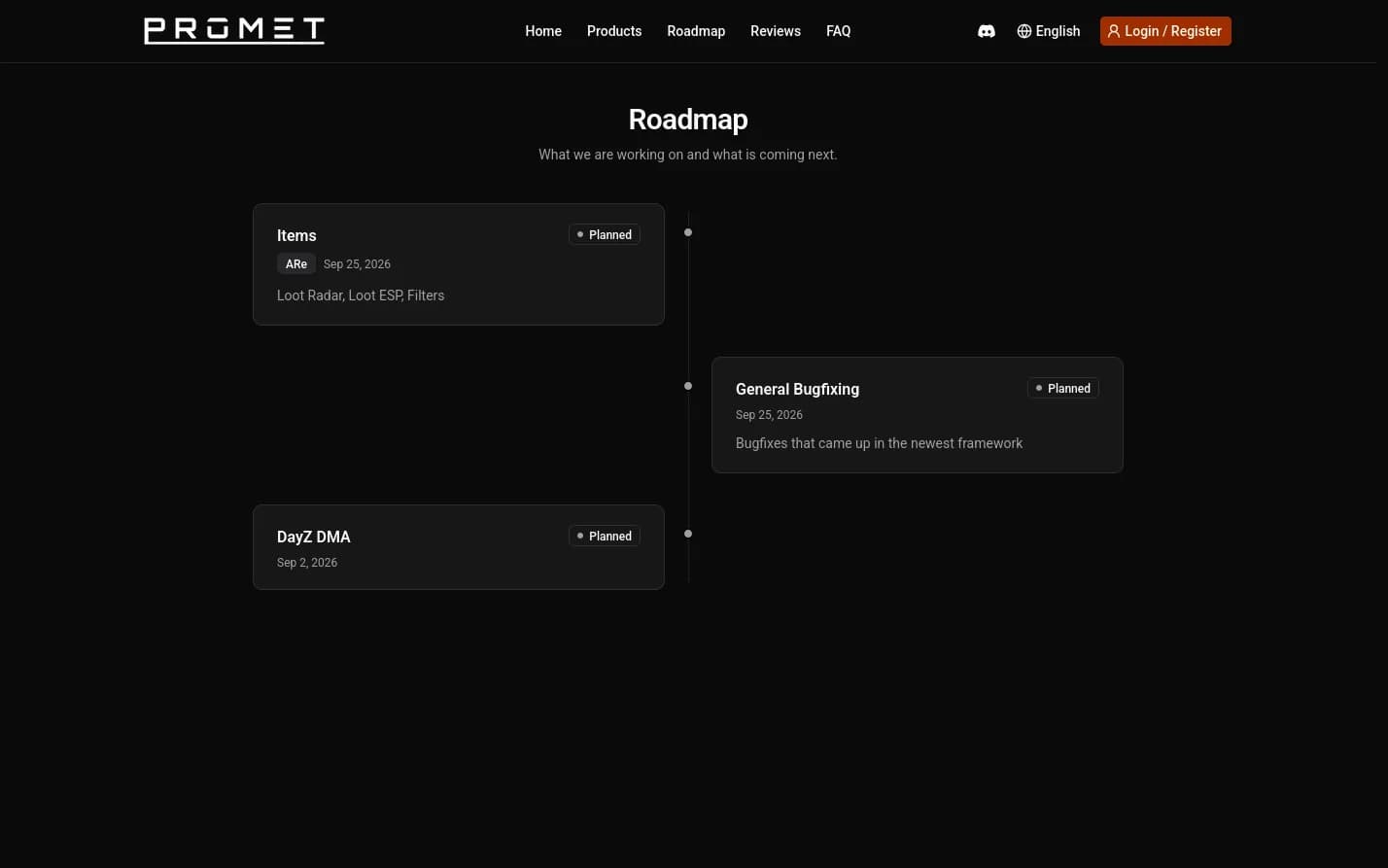
Task: Click the timeline dot beside Items
Action: coord(688,232)
